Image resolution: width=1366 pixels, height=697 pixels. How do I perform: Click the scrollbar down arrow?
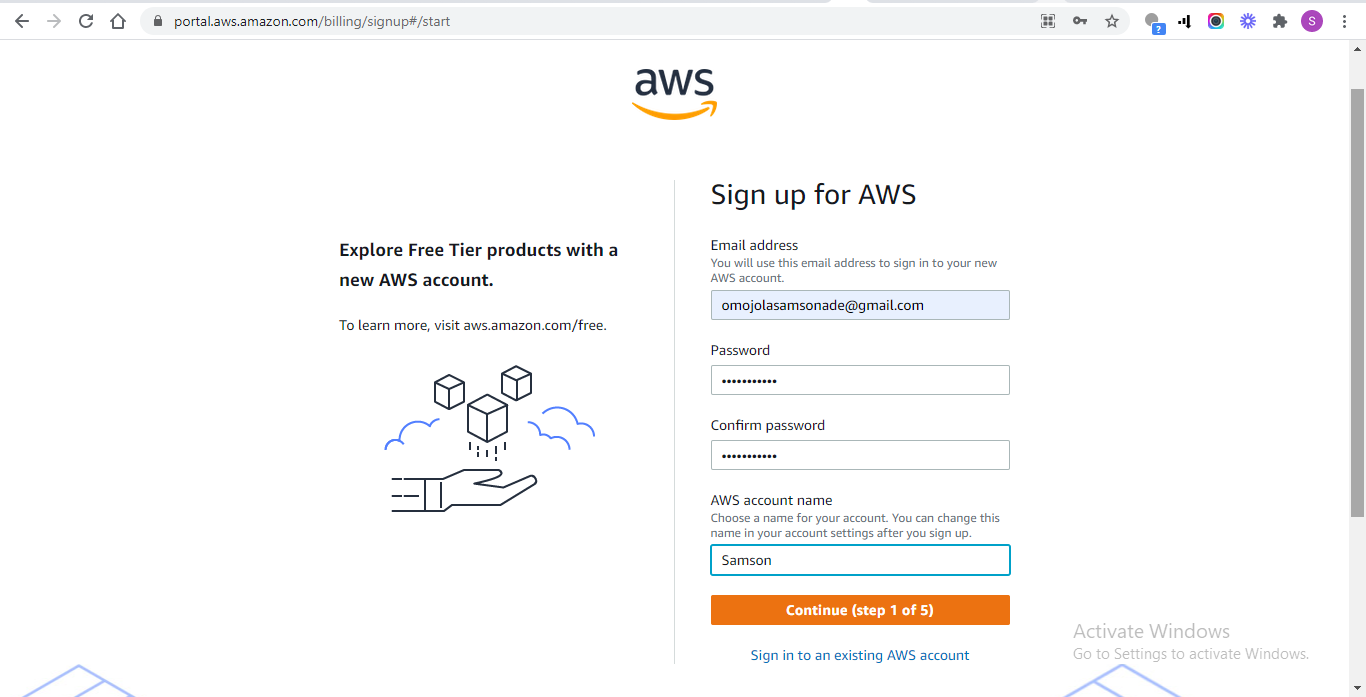click(x=1358, y=688)
